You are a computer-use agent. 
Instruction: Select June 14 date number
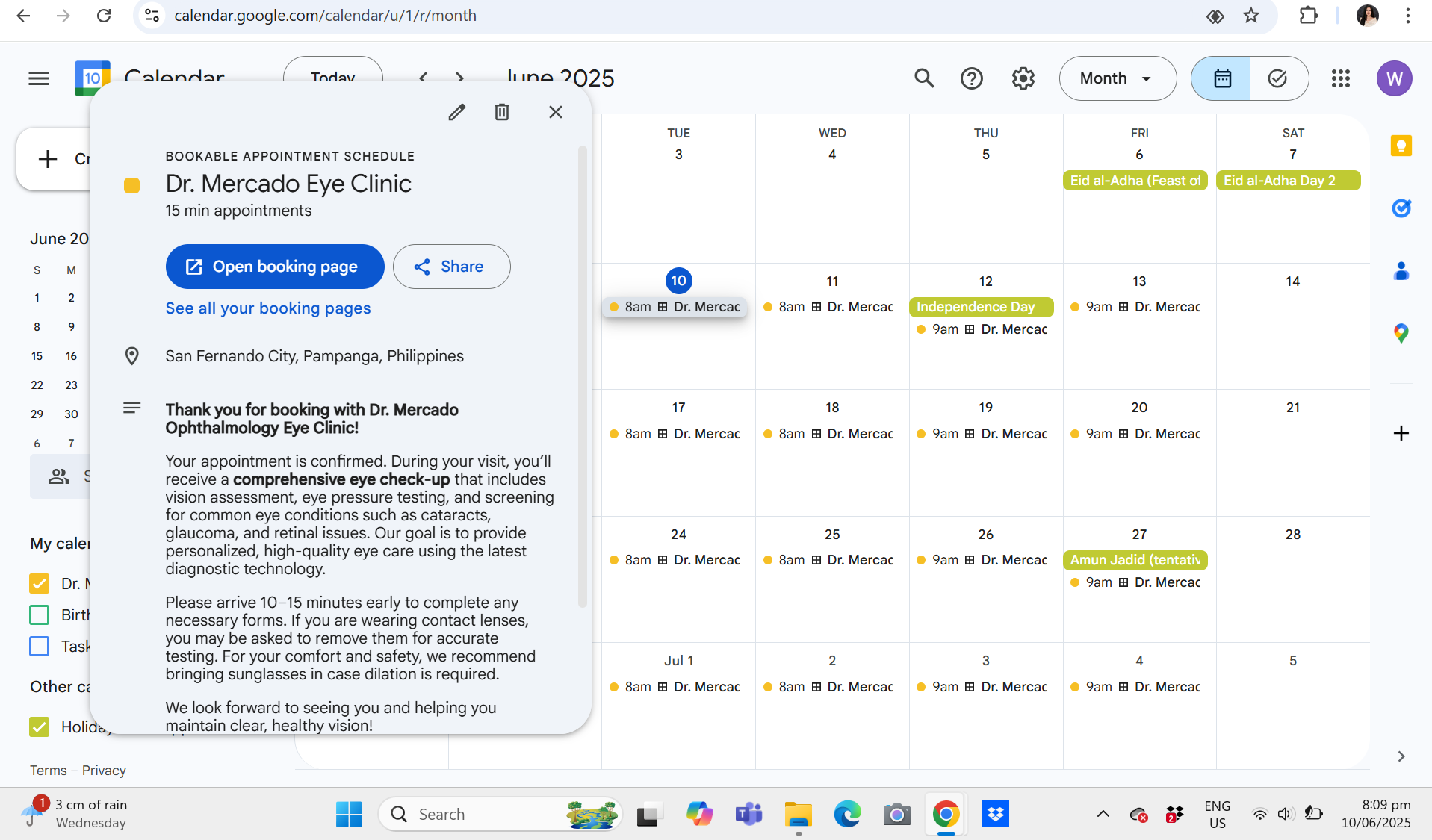[x=1292, y=281]
